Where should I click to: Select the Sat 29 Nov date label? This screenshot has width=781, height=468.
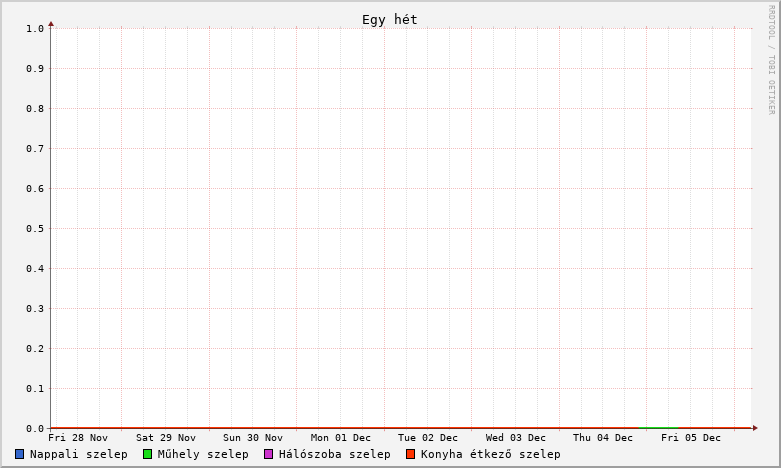pyautogui.click(x=166, y=438)
